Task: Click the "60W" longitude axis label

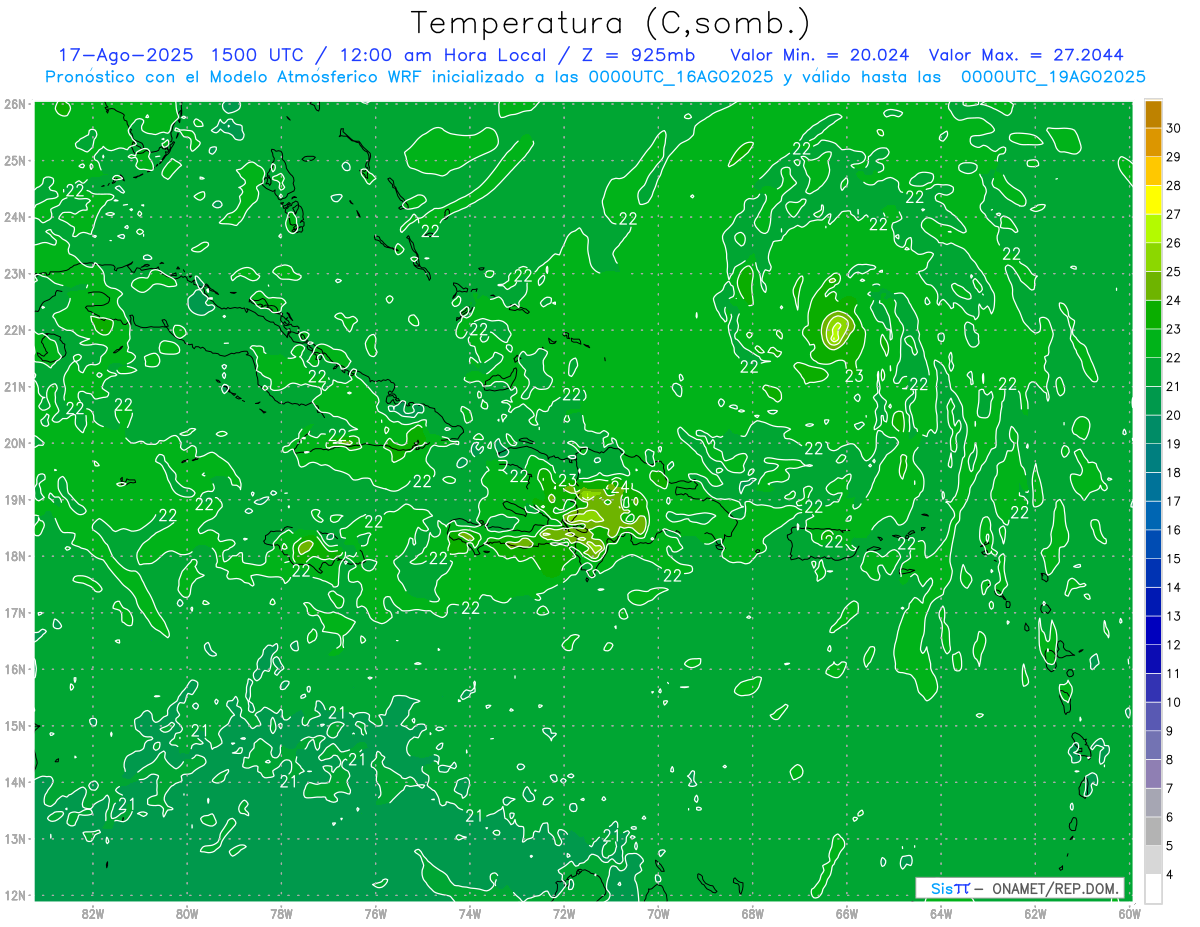Action: coord(1130,913)
